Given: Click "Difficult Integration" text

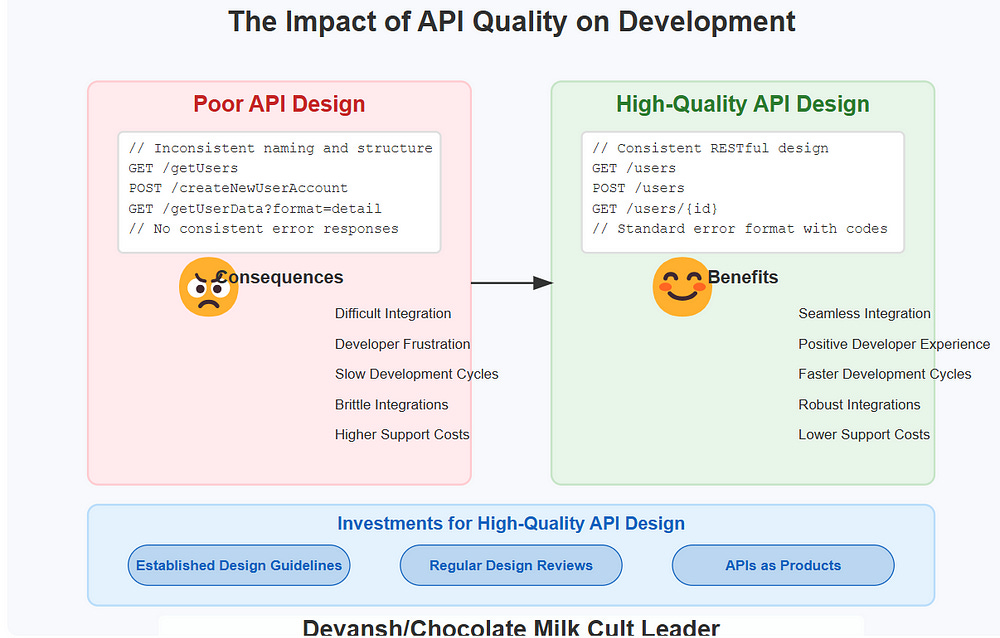Looking at the screenshot, I should [x=393, y=314].
